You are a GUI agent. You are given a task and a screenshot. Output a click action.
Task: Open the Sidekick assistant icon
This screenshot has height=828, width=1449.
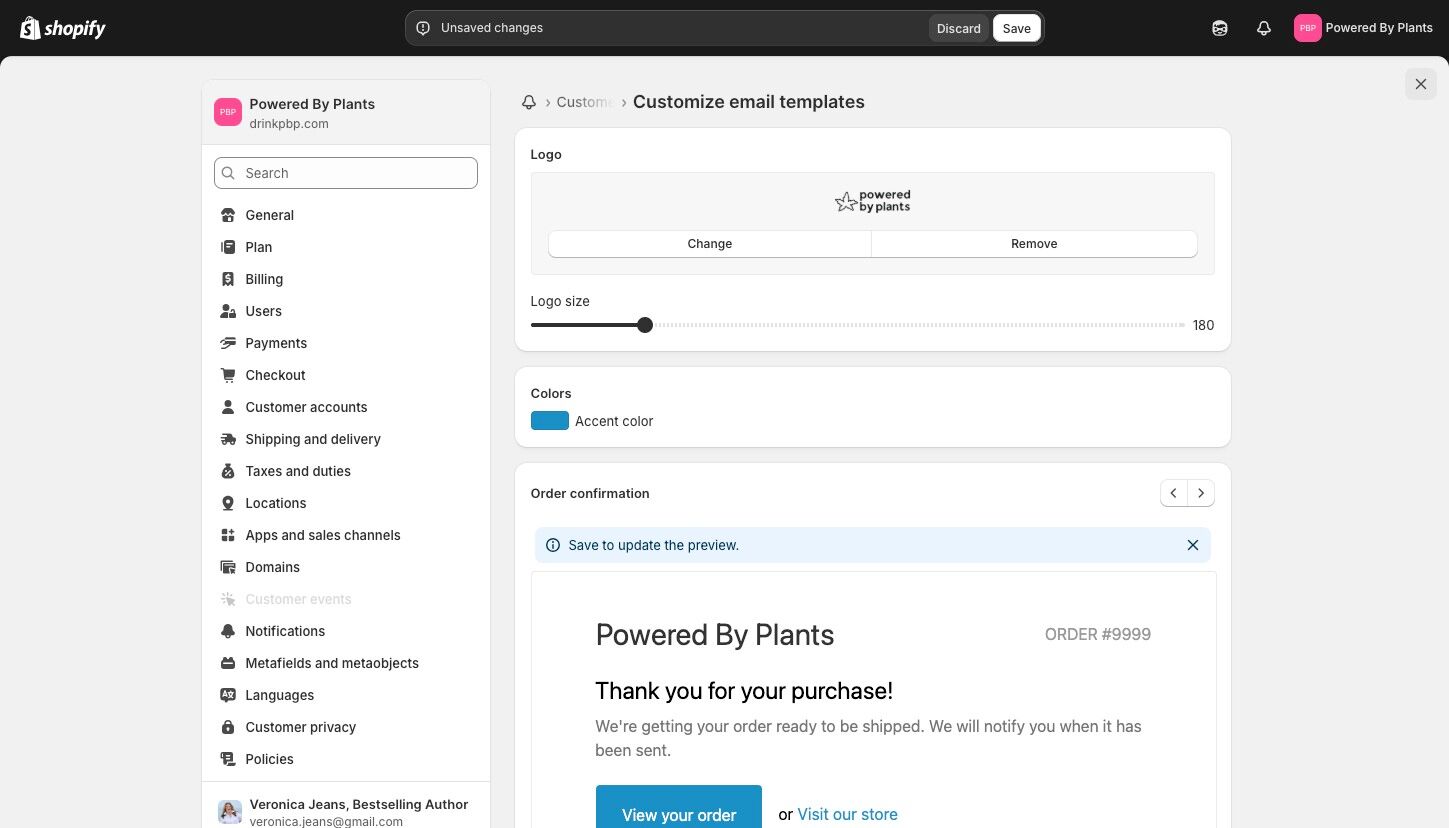(1219, 28)
